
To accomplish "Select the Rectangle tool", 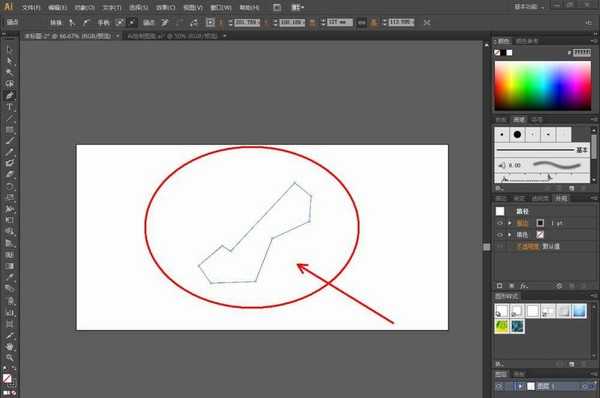I will pos(10,130).
